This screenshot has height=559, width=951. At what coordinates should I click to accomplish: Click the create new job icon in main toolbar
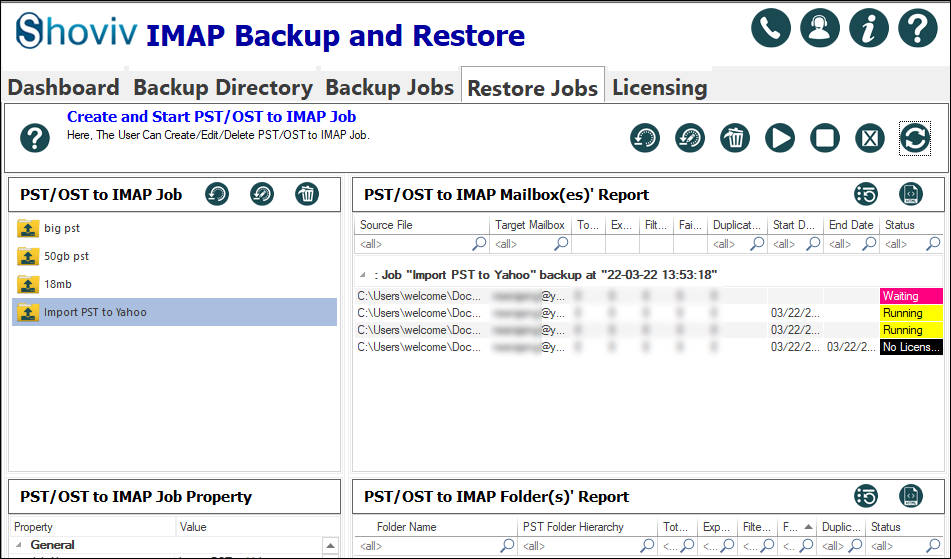tap(645, 138)
